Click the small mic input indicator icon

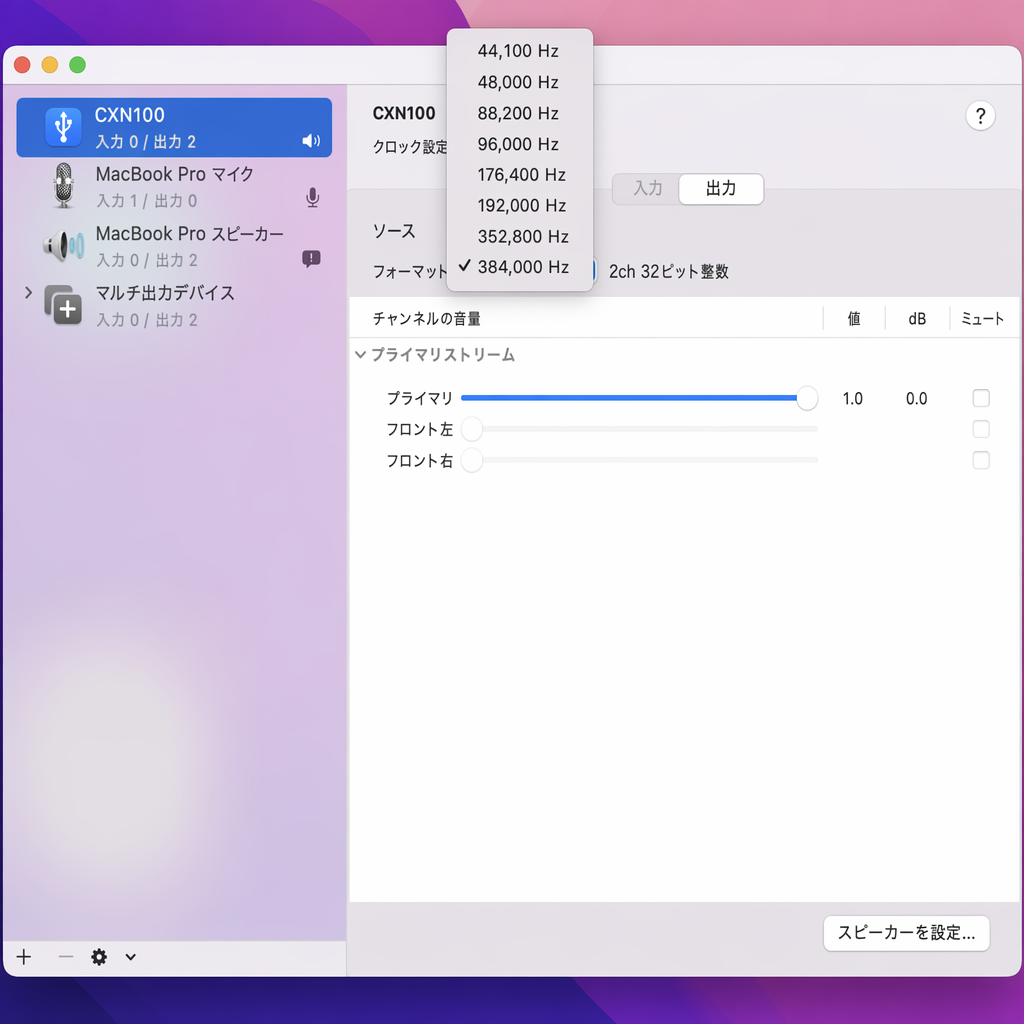312,197
